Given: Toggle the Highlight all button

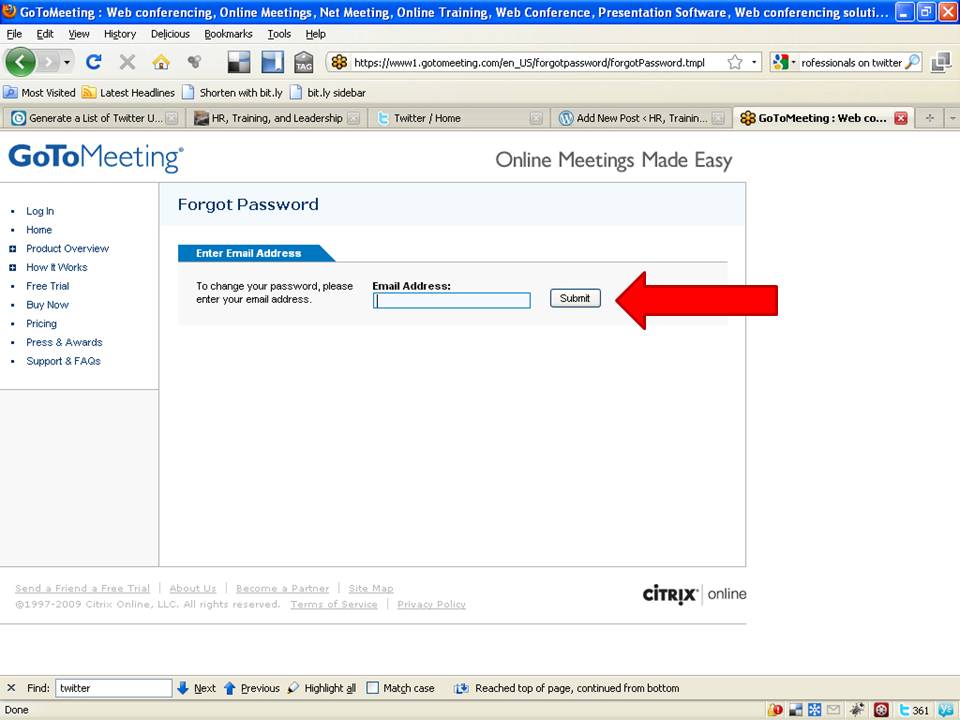Looking at the screenshot, I should coord(321,688).
